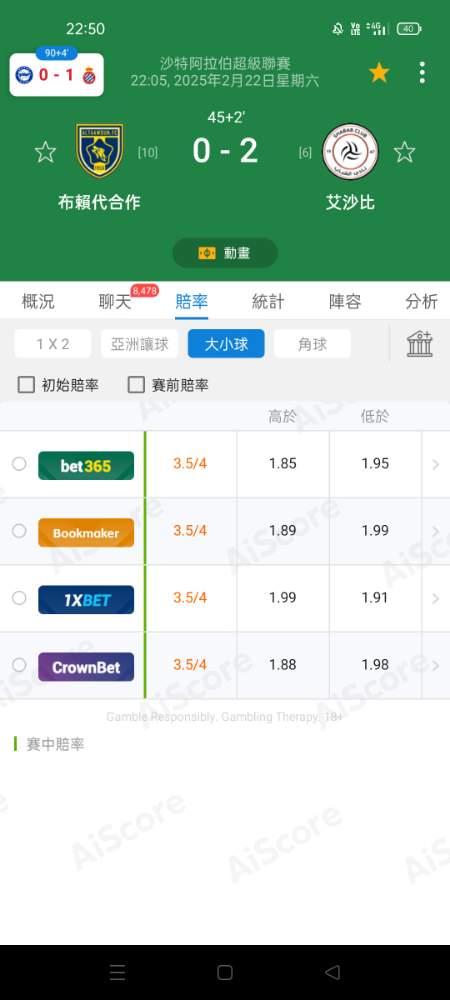
Task: Open the bookmaker building icon
Action: coord(420,344)
